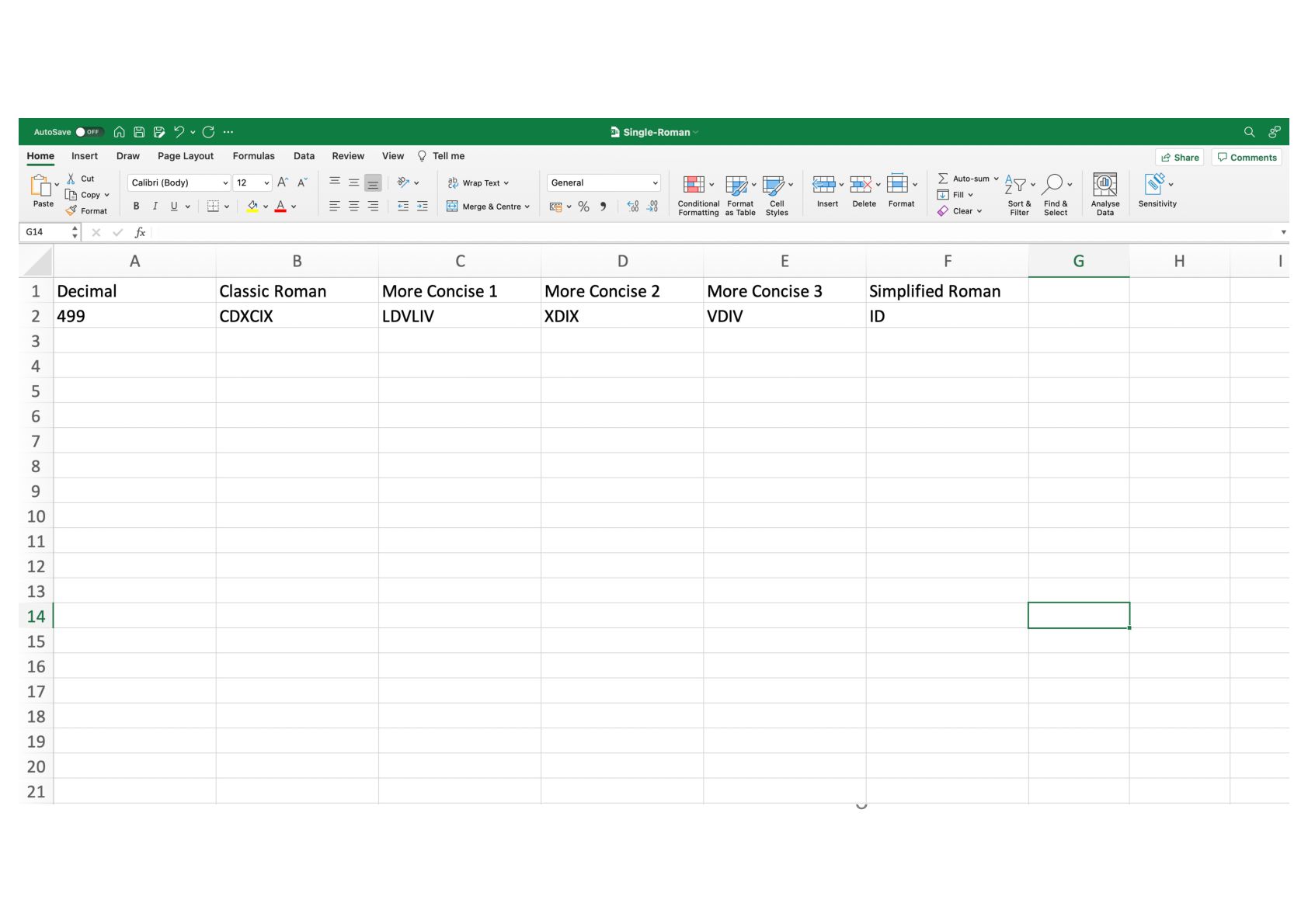Toggle the AutoSave switch
This screenshot has height=924, width=1308.
tap(89, 132)
